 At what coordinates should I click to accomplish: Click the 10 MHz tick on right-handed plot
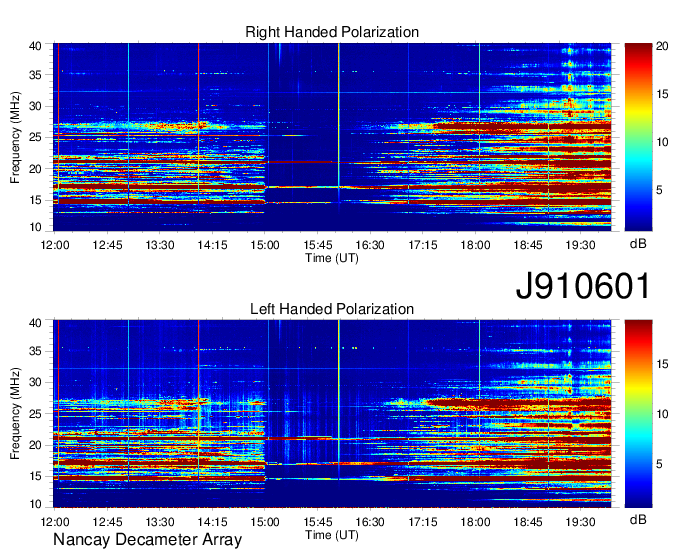[x=35, y=227]
